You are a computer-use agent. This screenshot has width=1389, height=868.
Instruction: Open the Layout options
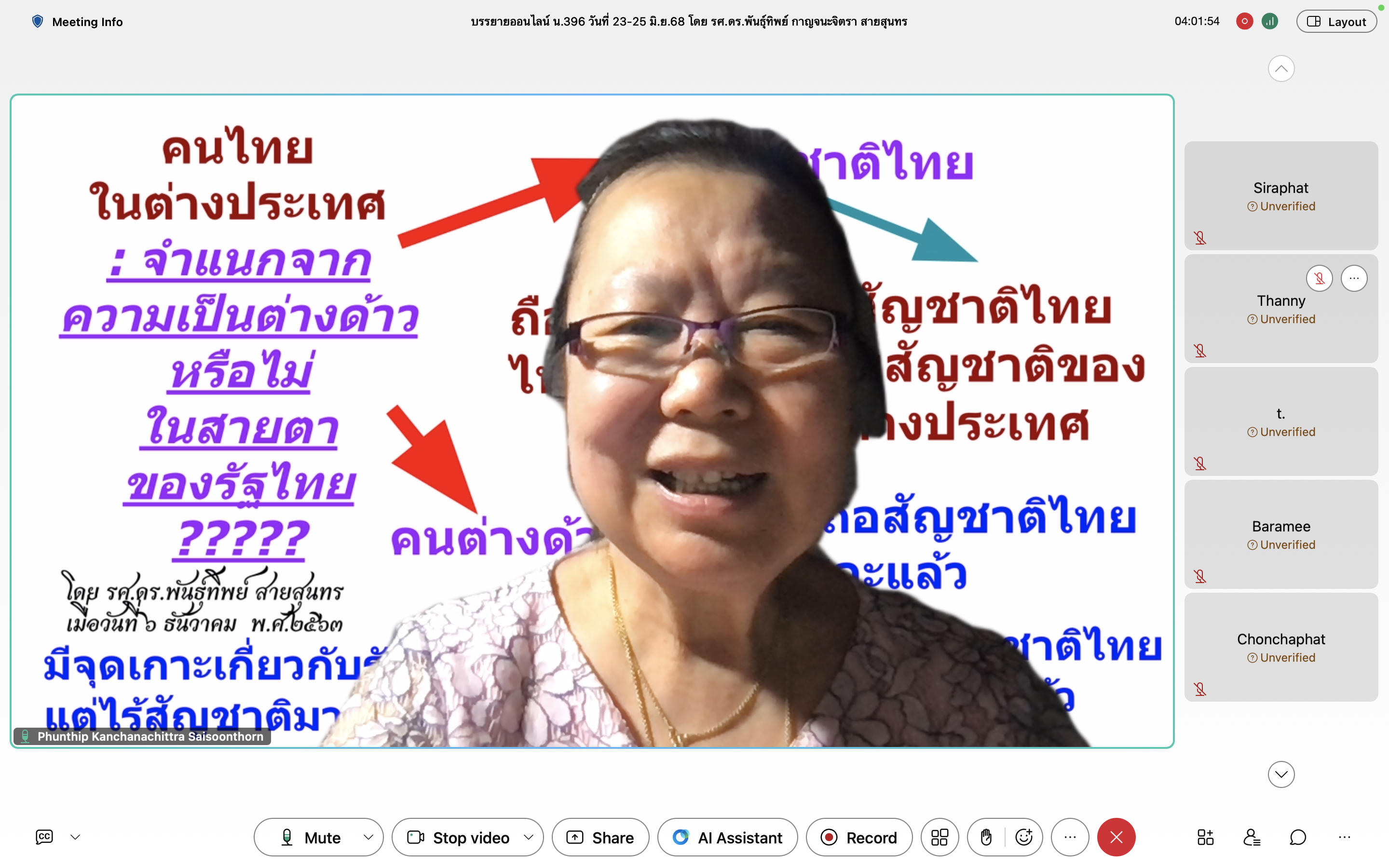click(x=1336, y=22)
